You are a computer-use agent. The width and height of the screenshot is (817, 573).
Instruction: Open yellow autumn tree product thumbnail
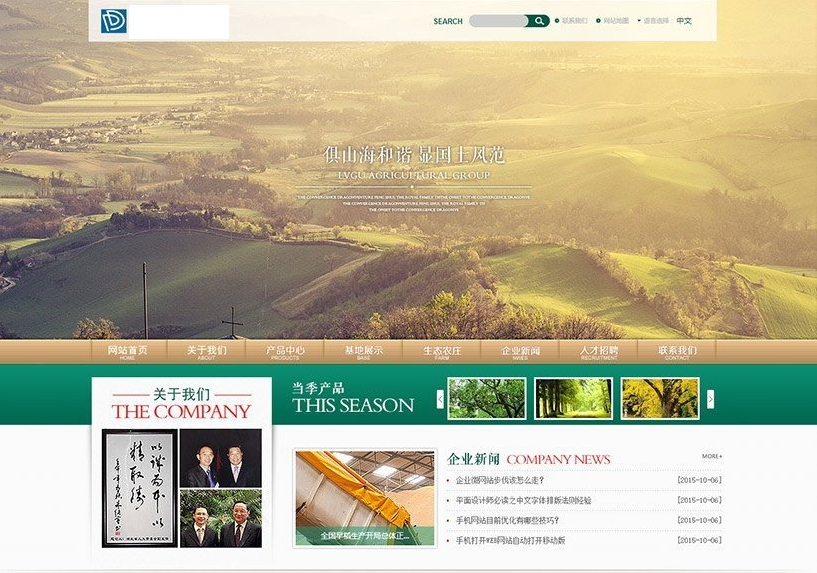tap(660, 398)
